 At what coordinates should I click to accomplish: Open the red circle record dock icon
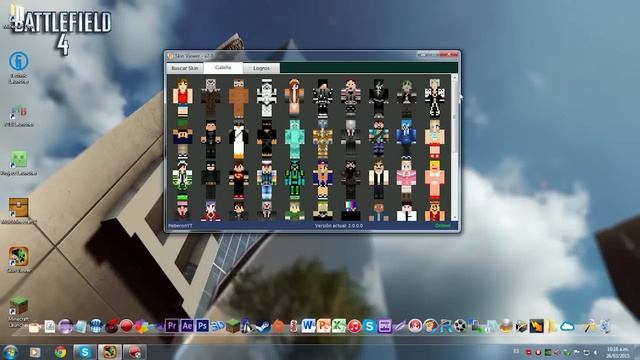126,327
